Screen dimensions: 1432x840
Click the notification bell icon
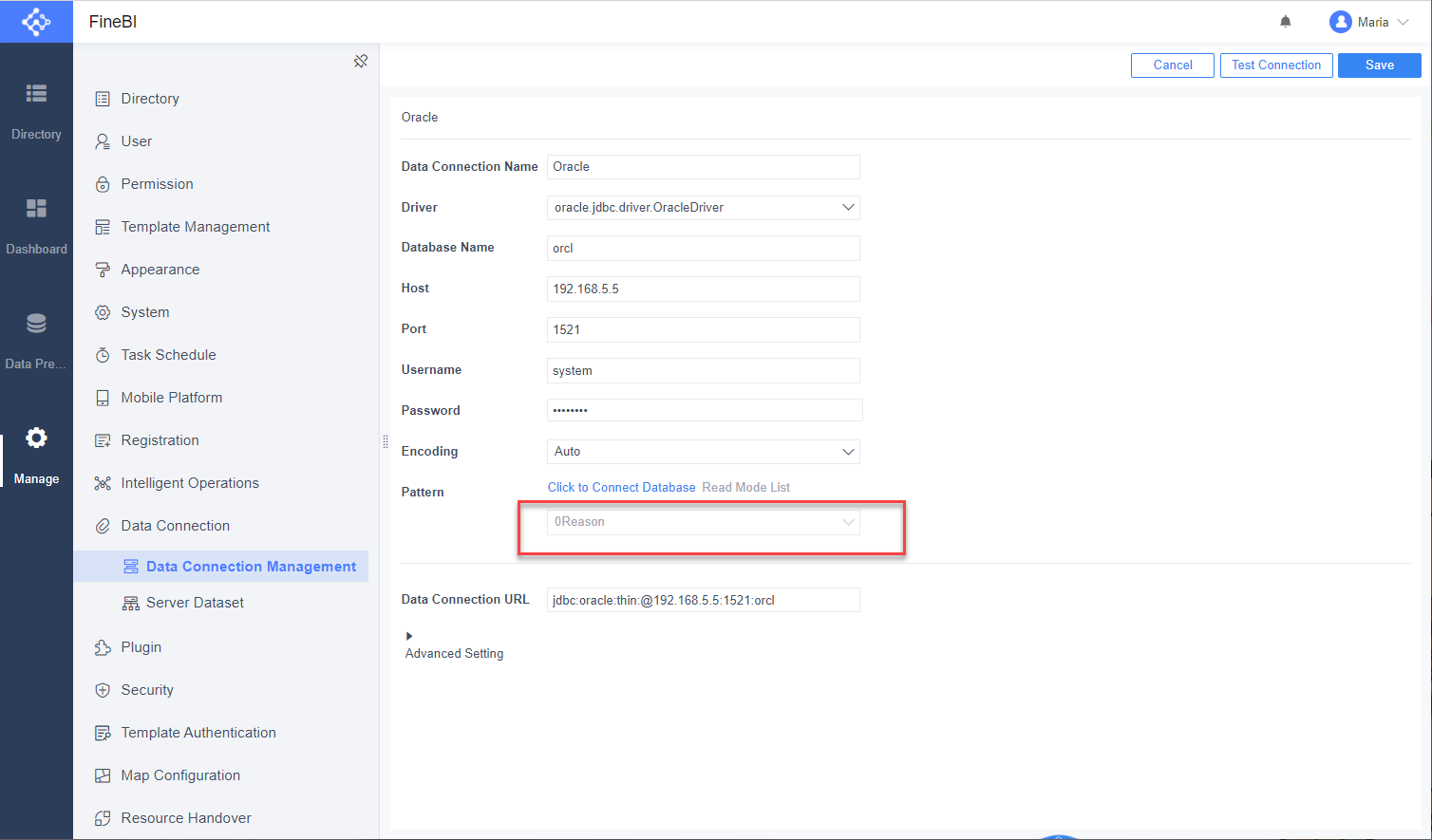(x=1285, y=21)
